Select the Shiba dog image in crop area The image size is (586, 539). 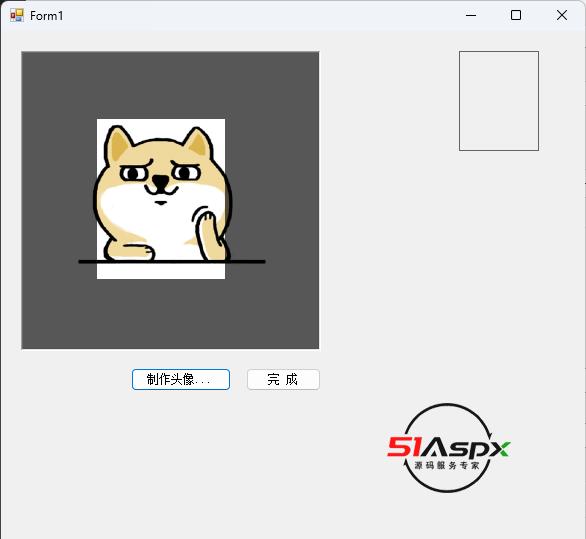[x=161, y=199]
